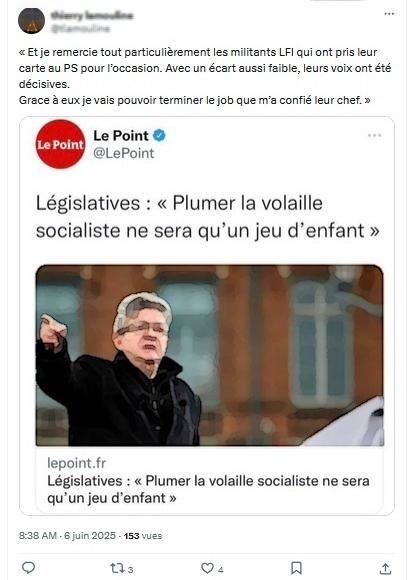
Task: Open the link card headline below image
Action: click(x=208, y=489)
